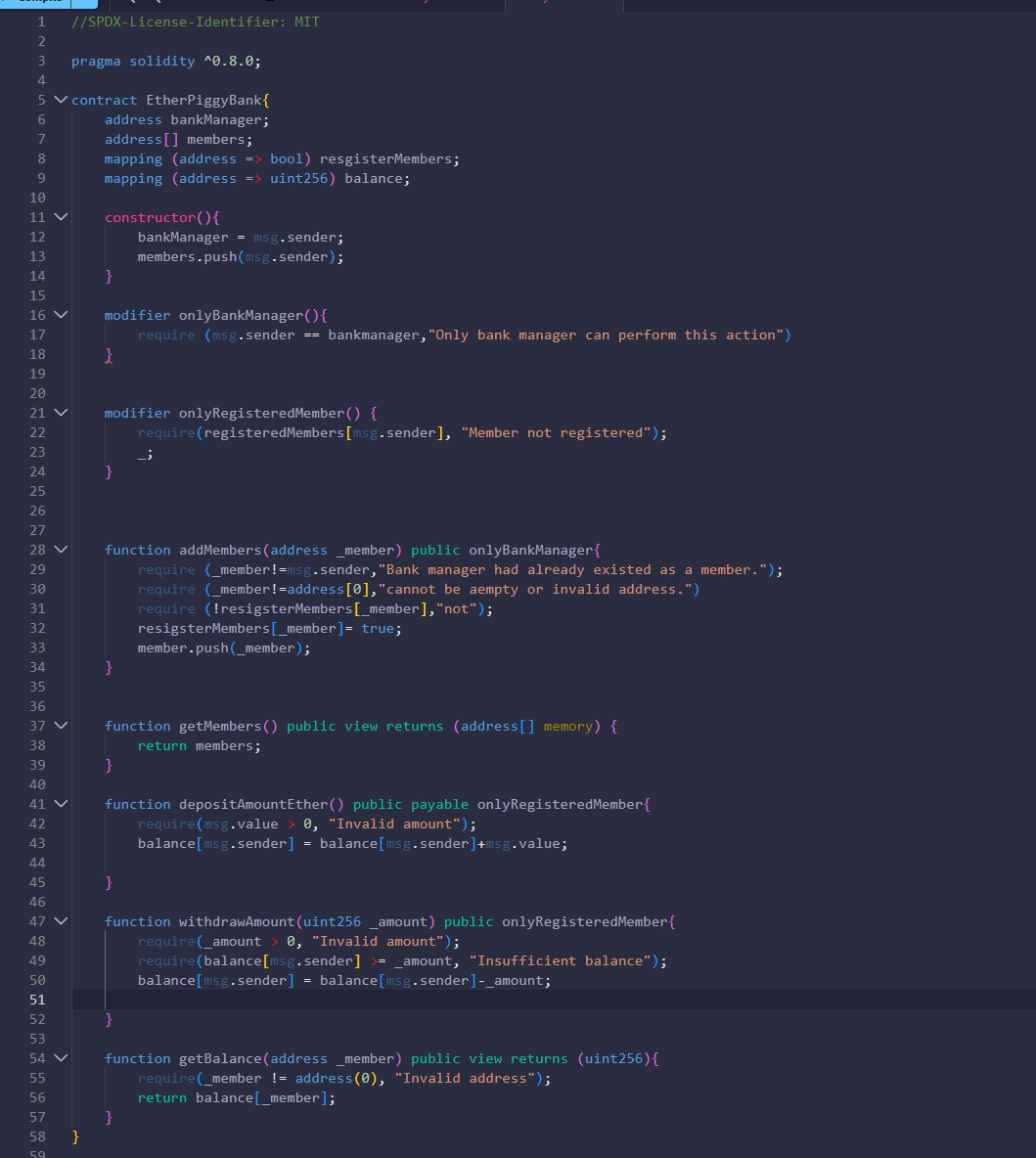This screenshot has height=1158, width=1036.
Task: Collapse the getBalance function at line 54
Action: pyautogui.click(x=62, y=1058)
